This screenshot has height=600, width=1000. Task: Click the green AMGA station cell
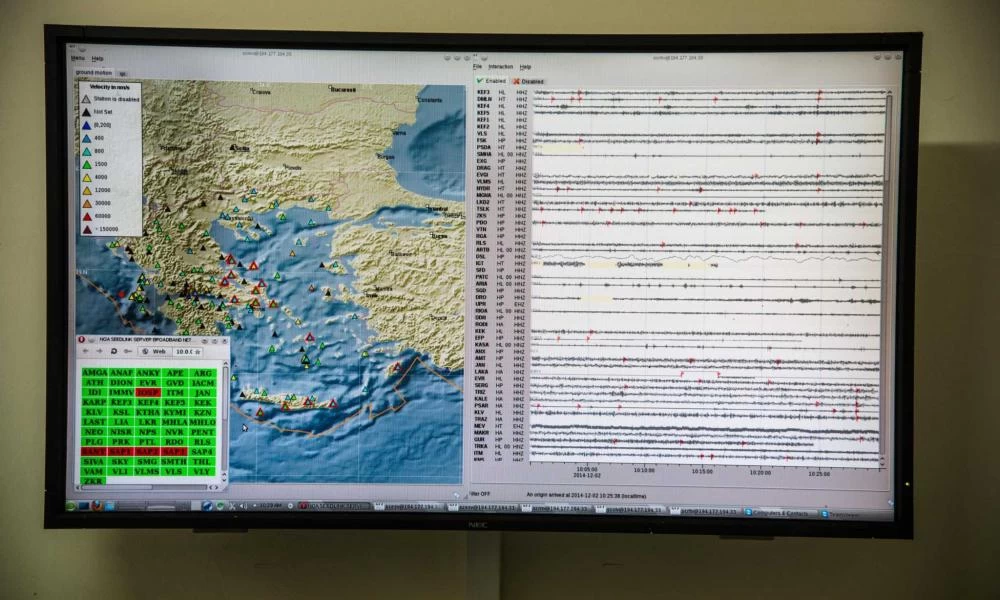tap(94, 372)
